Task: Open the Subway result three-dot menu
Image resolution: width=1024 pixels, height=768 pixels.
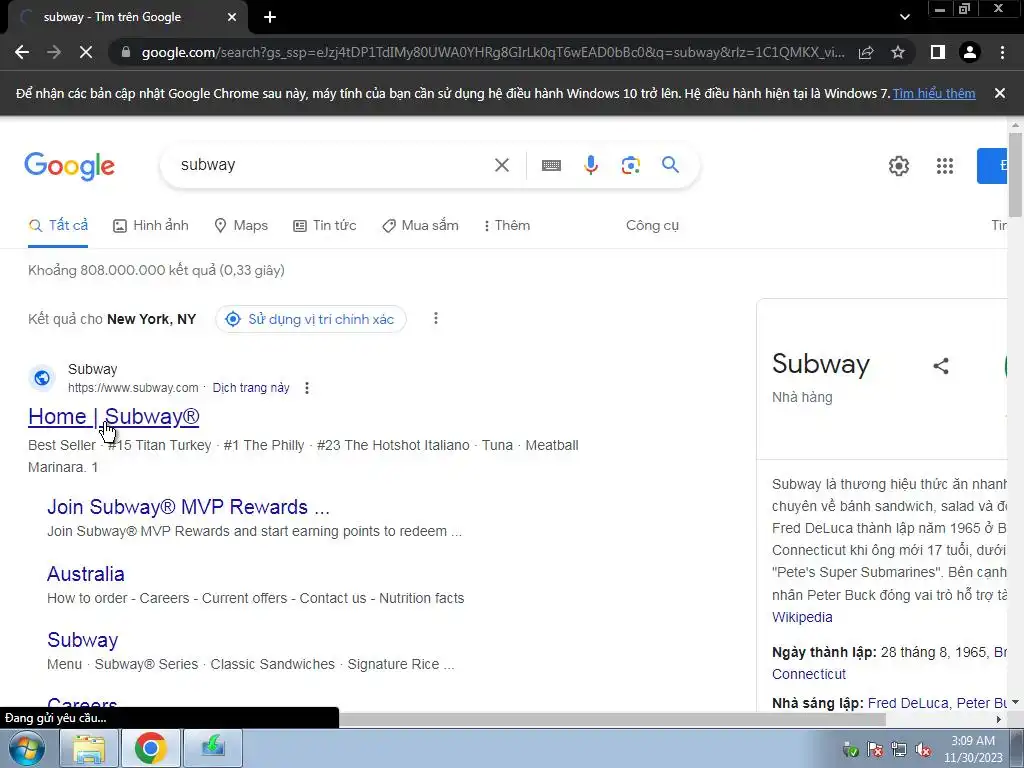Action: [306, 388]
